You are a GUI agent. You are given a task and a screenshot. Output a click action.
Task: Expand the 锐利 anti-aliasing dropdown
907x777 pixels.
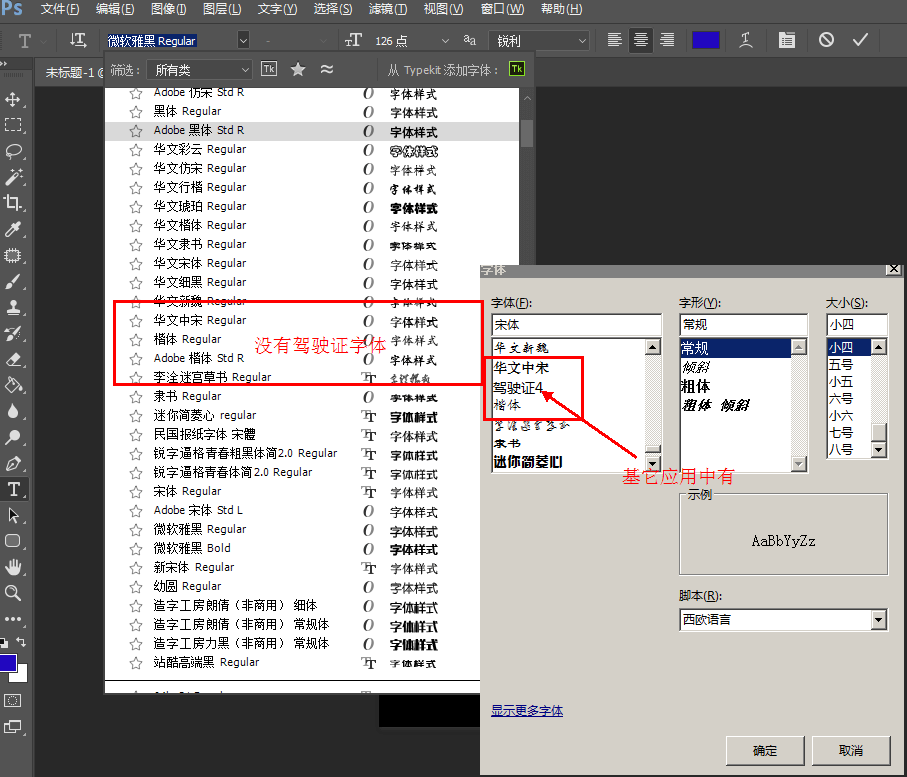538,41
